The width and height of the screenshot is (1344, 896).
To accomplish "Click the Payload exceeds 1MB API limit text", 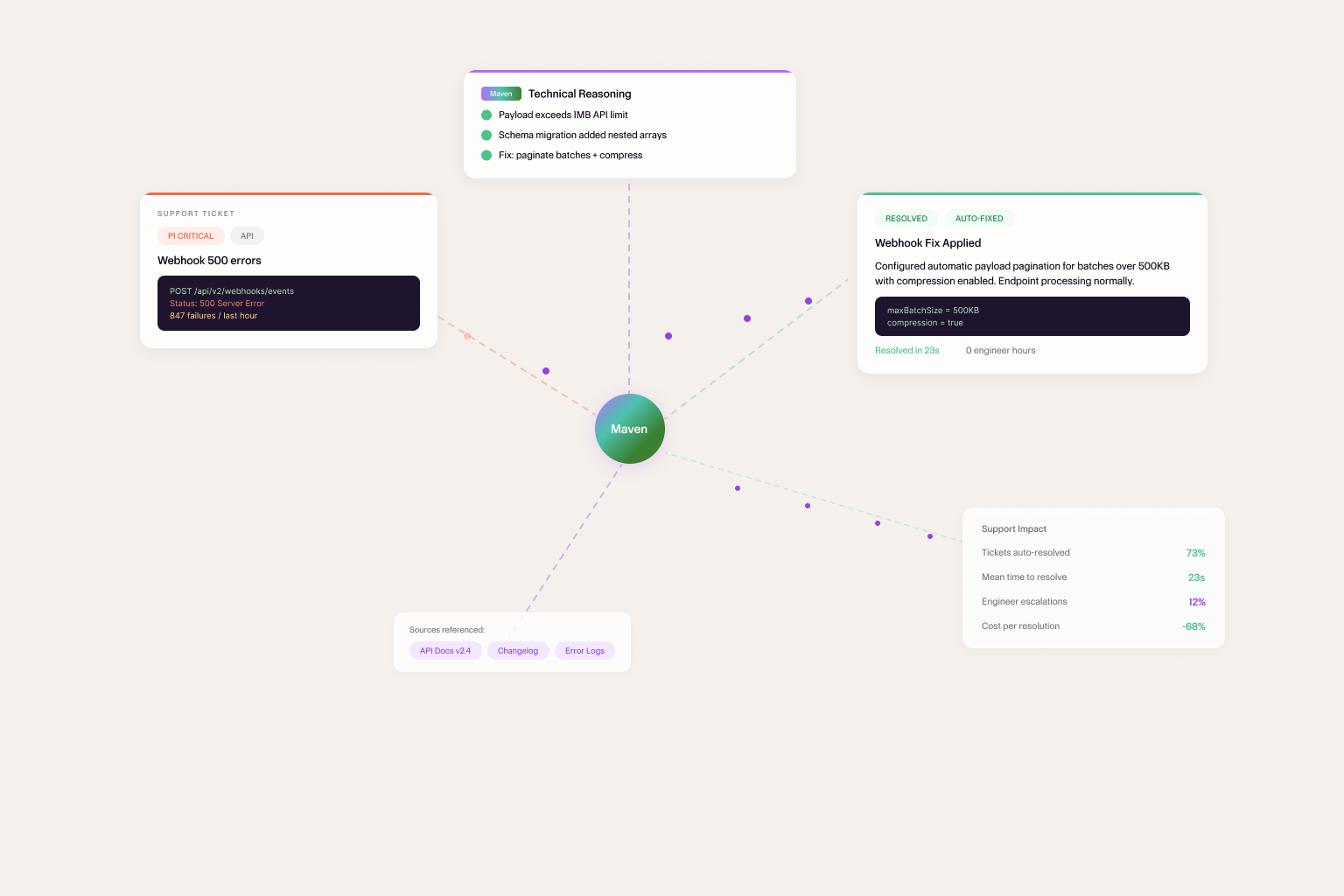I will (563, 115).
